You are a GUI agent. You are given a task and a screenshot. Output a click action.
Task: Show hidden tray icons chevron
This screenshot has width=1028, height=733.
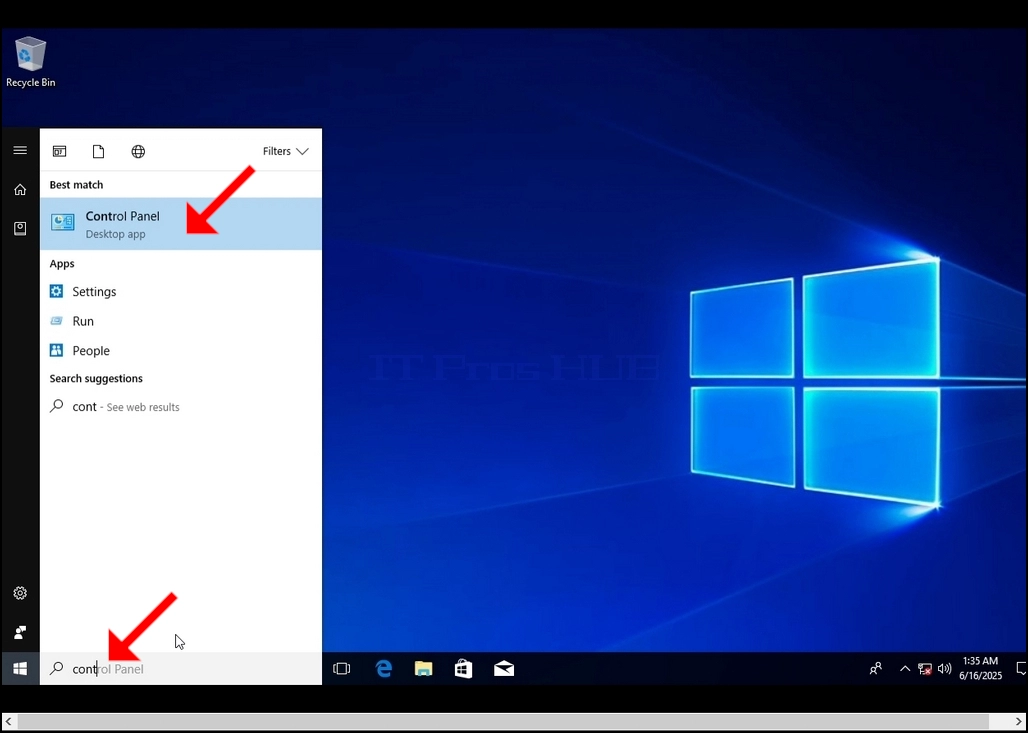(905, 669)
